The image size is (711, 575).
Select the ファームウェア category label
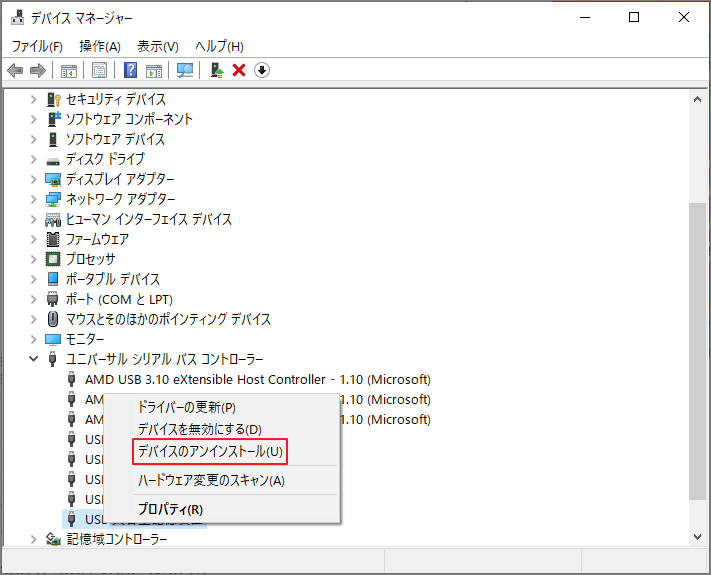[97, 239]
